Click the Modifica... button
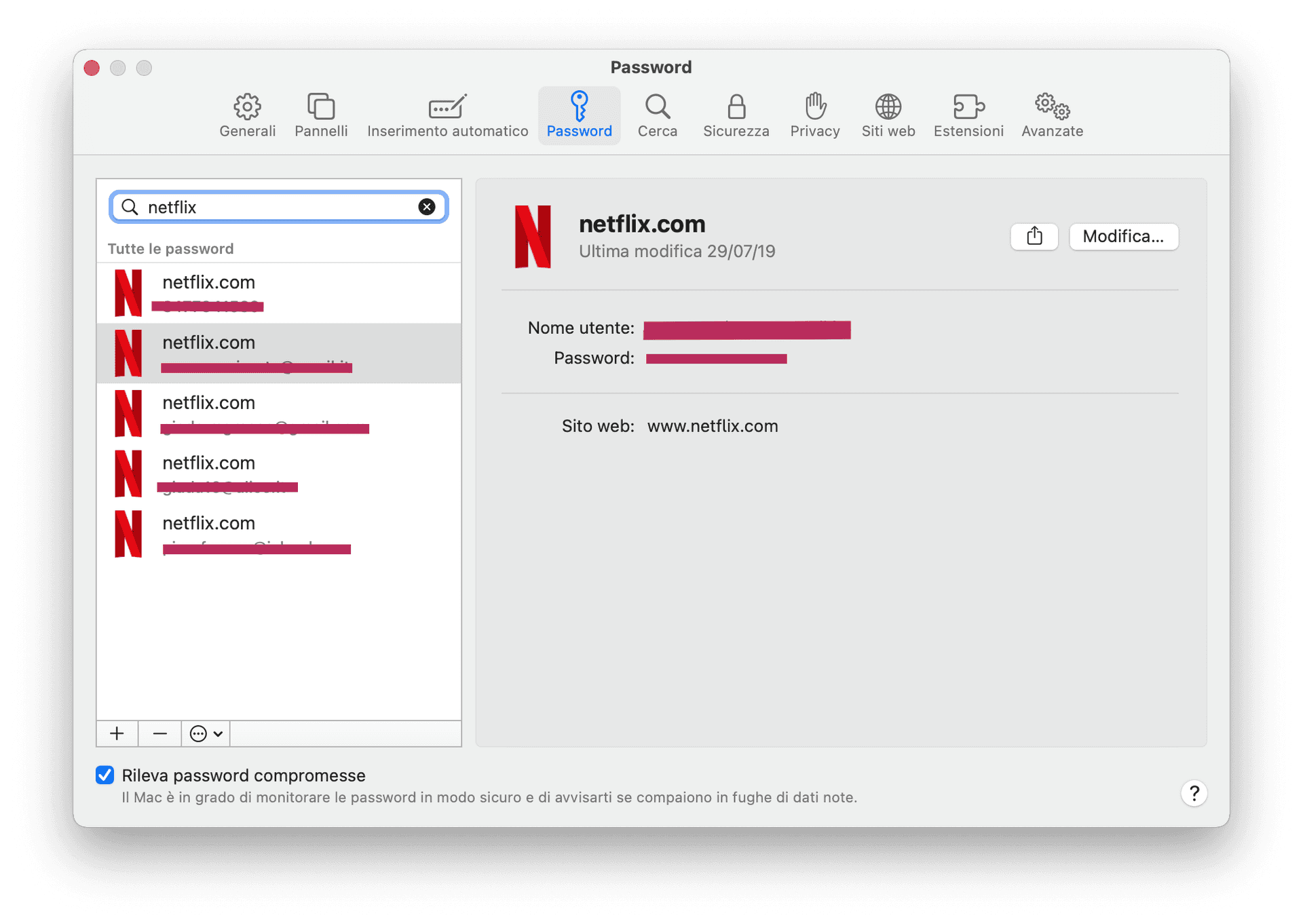 (1123, 236)
